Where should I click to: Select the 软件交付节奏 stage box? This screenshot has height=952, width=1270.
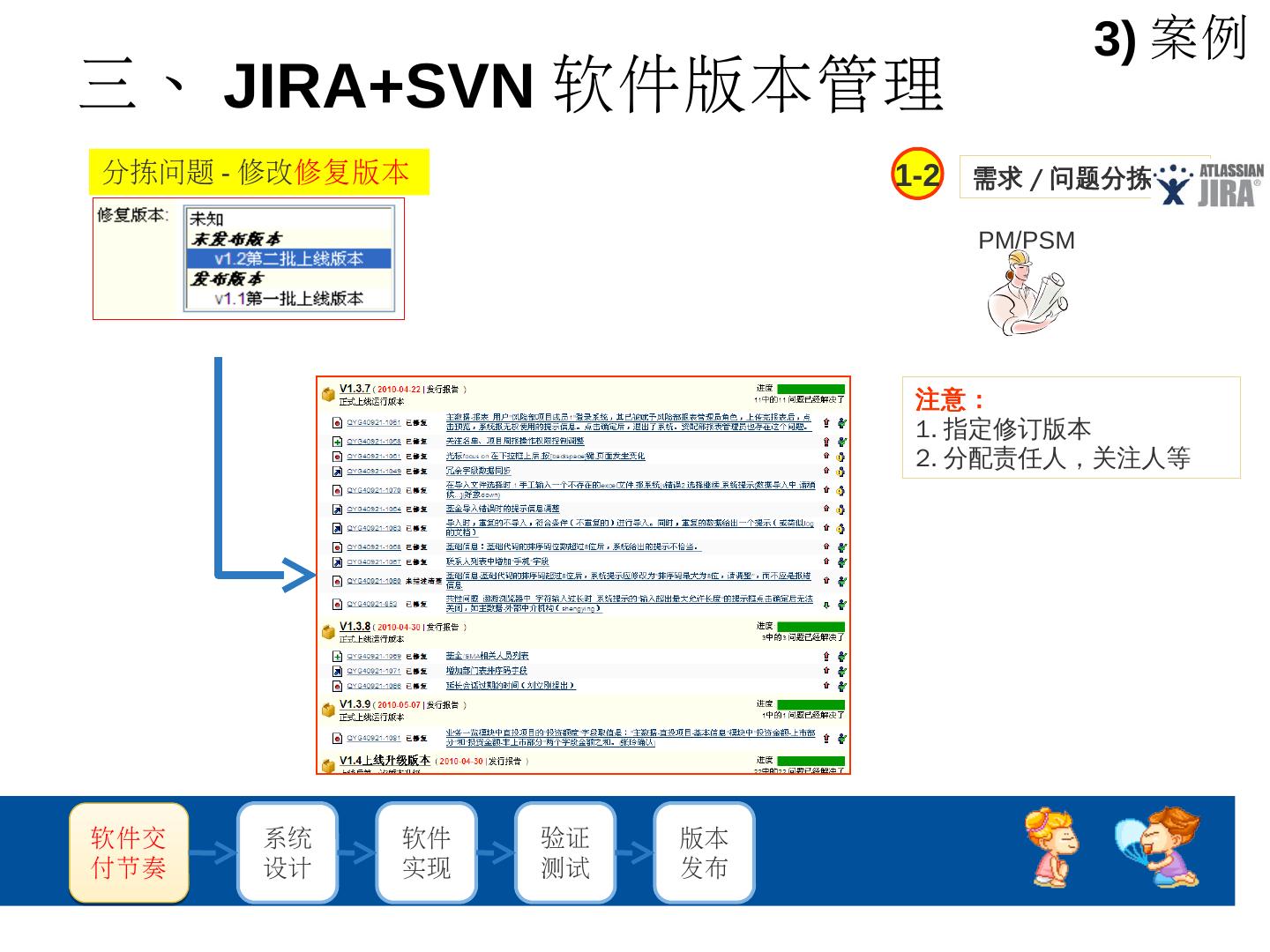[x=129, y=852]
